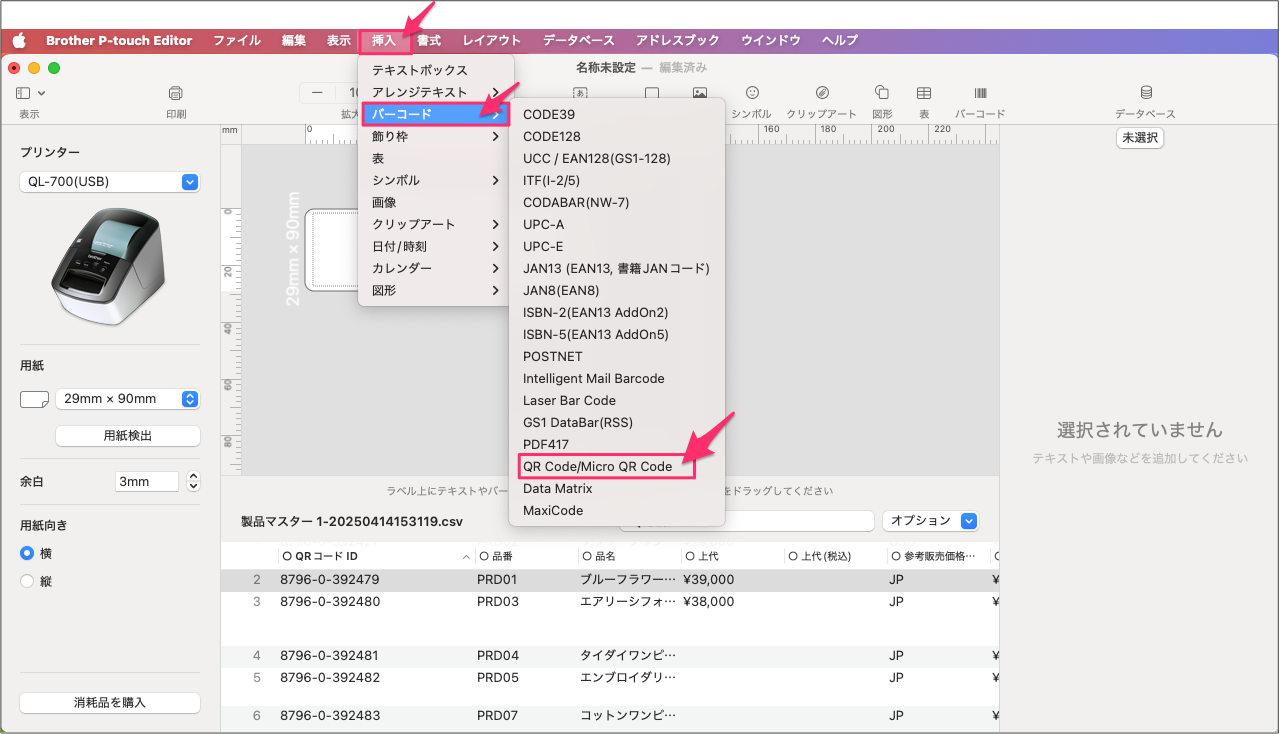Open the ファイル menu

click(x=237, y=41)
